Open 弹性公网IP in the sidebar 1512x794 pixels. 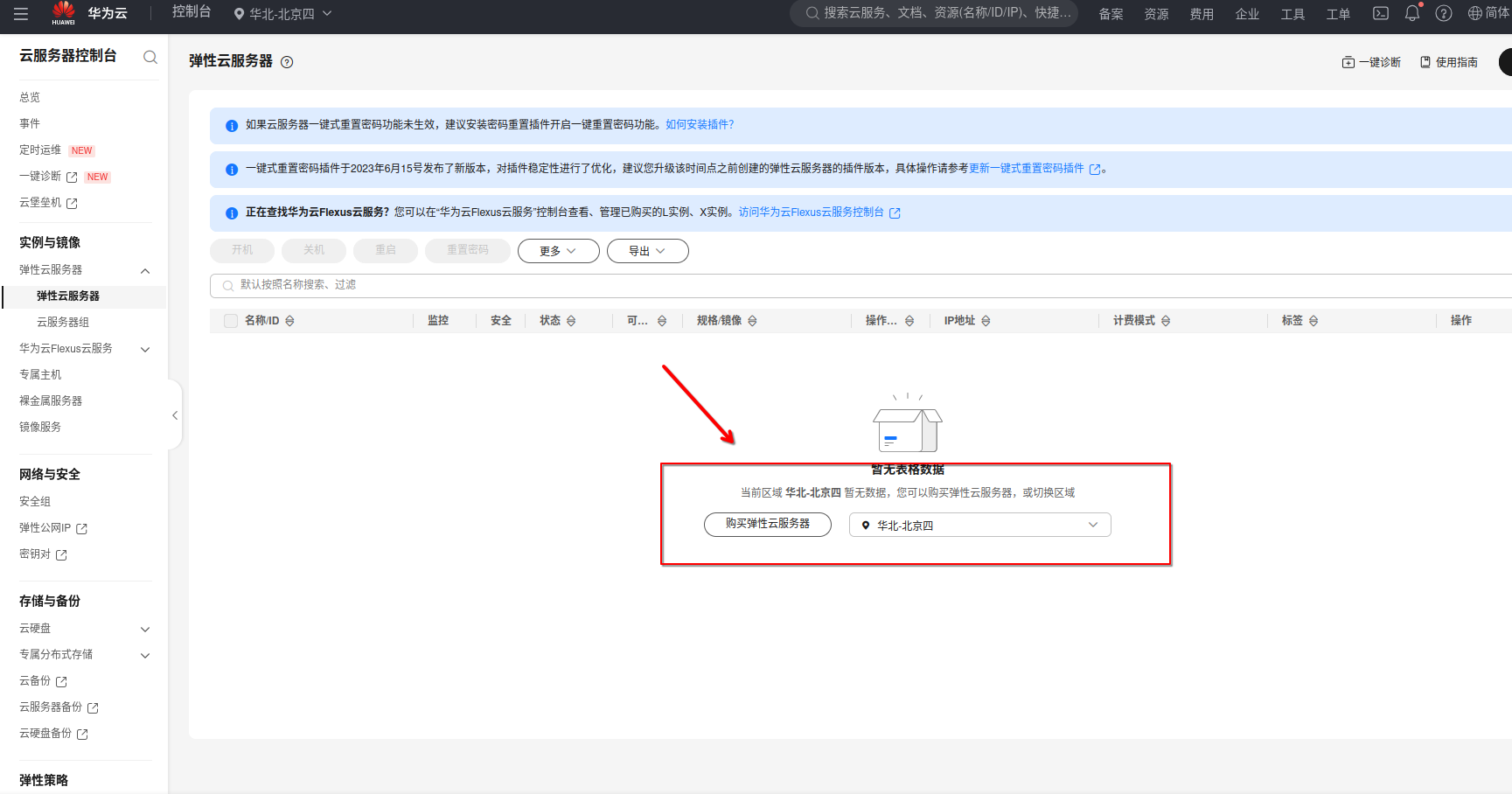point(45,527)
